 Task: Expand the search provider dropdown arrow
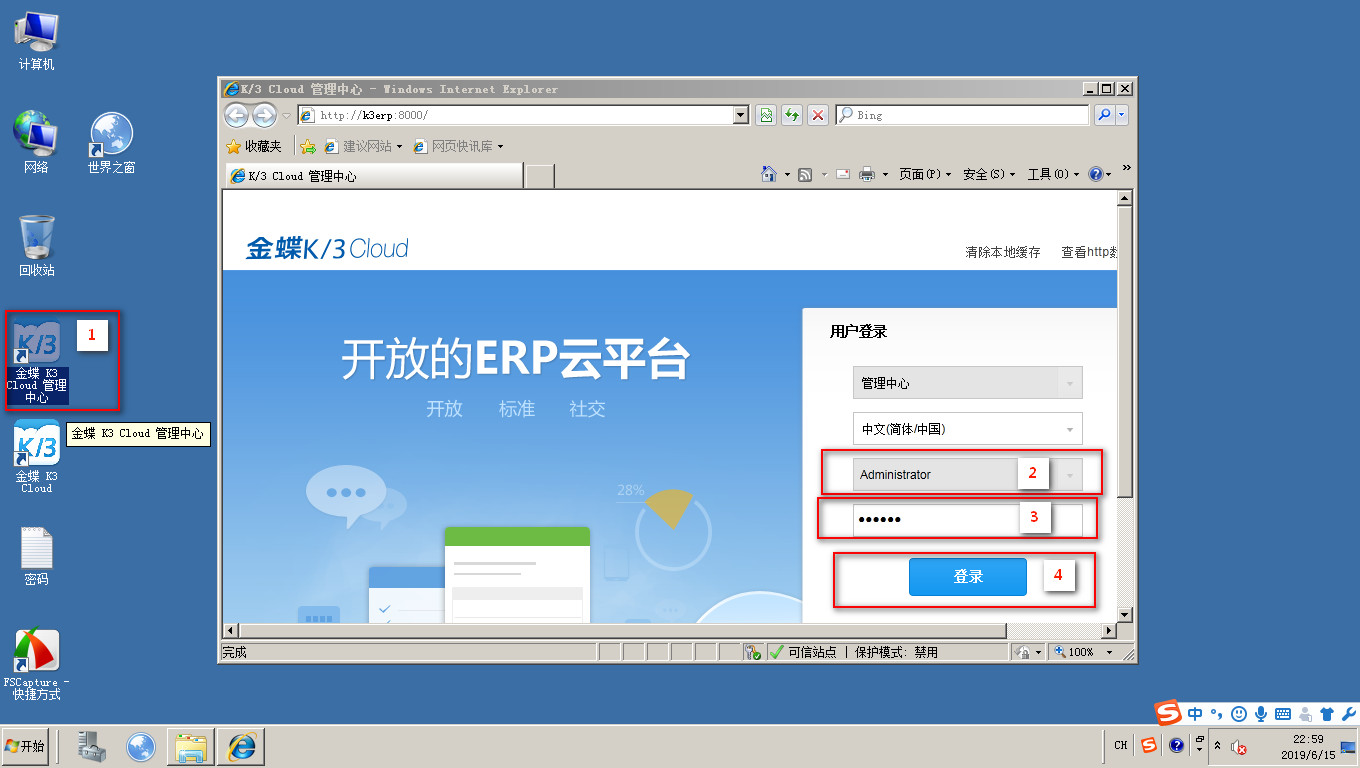1122,115
